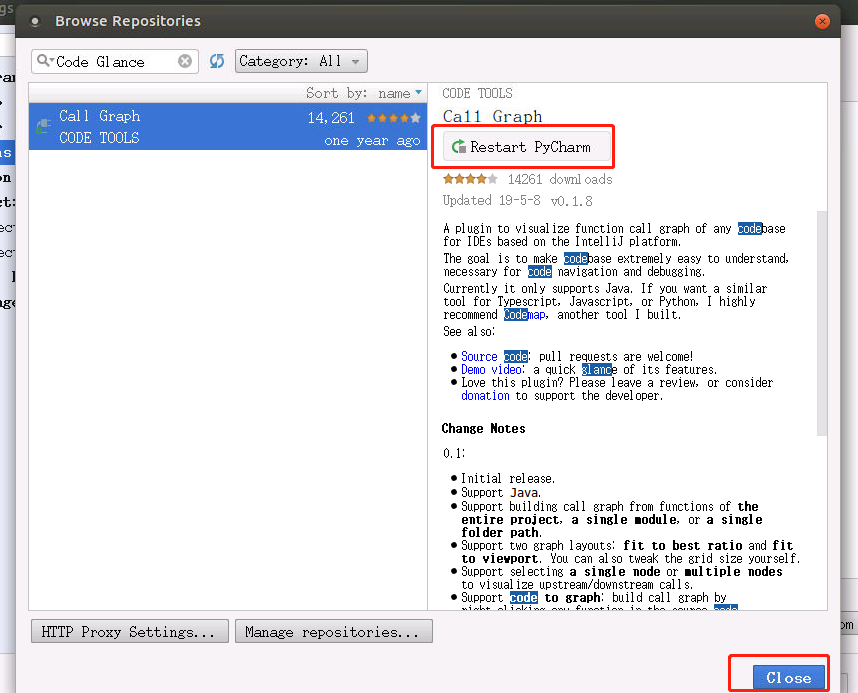
Task: Clear the plugin search field text
Action: click(x=185, y=61)
